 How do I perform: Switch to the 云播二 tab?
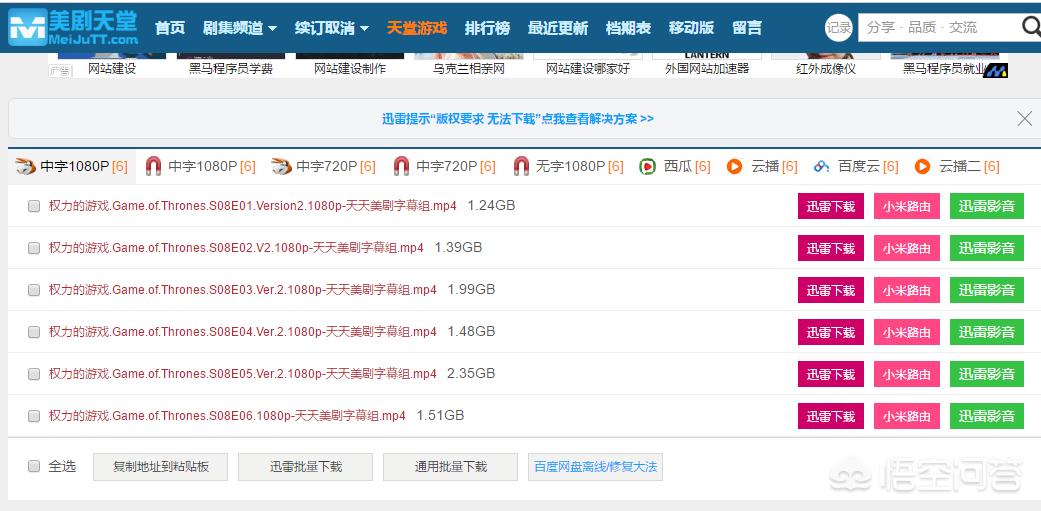957,167
